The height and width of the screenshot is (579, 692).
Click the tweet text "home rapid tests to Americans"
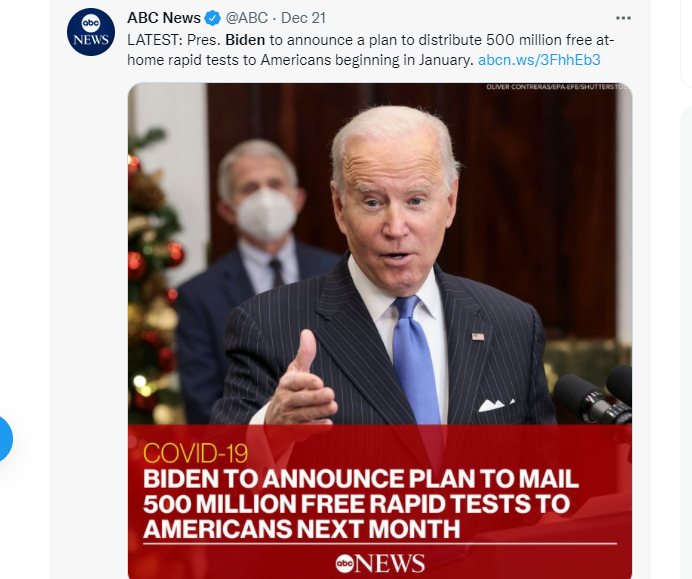tap(229, 60)
